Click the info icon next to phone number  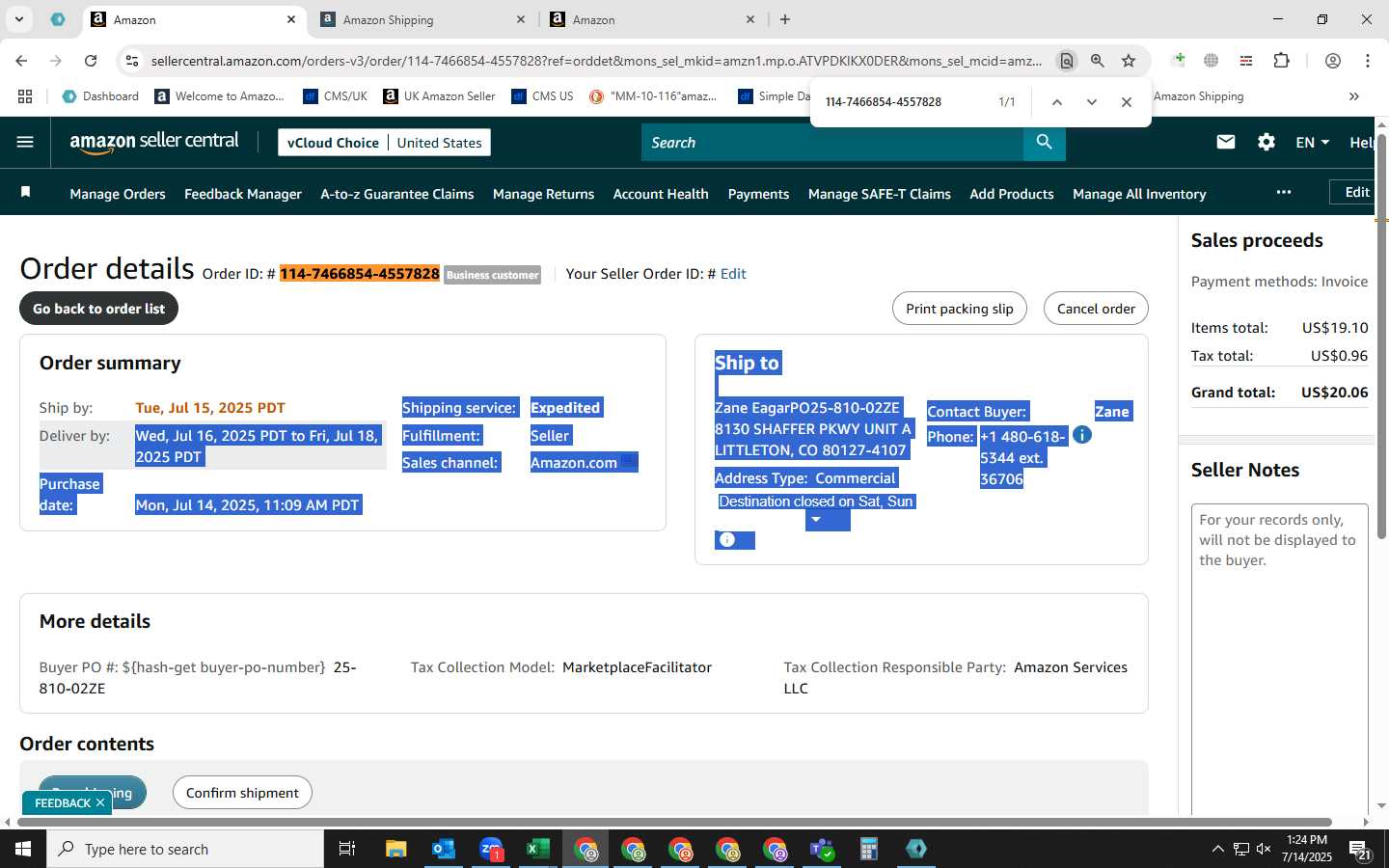click(x=1082, y=435)
